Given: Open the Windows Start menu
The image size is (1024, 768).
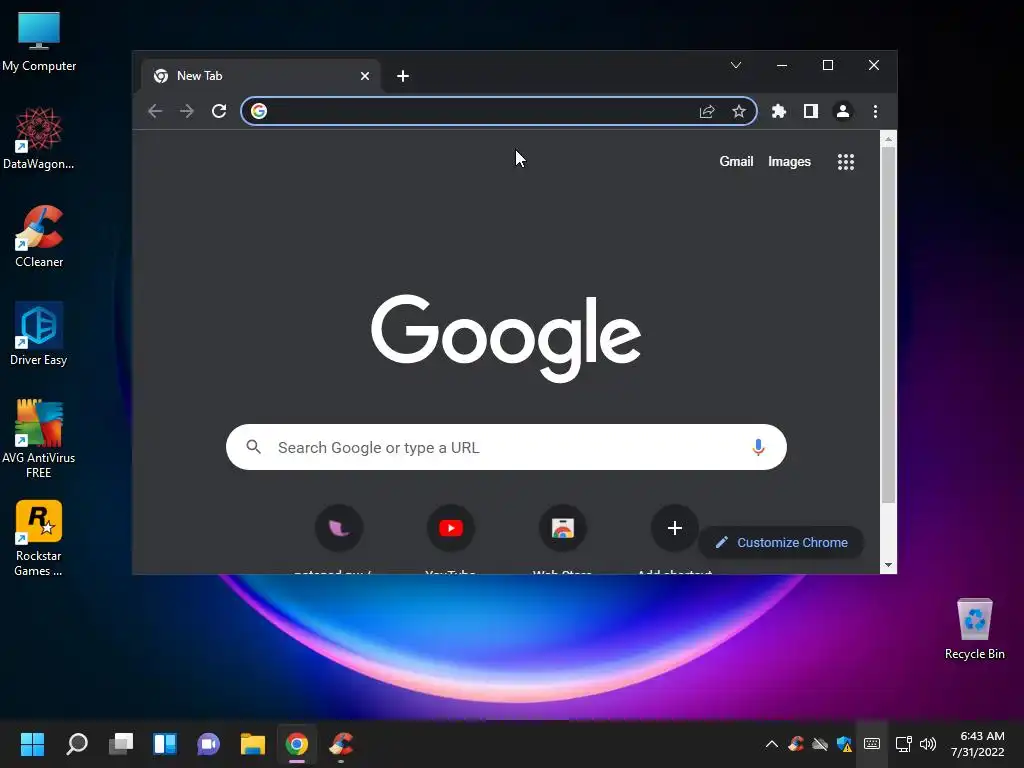Looking at the screenshot, I should coord(32,744).
